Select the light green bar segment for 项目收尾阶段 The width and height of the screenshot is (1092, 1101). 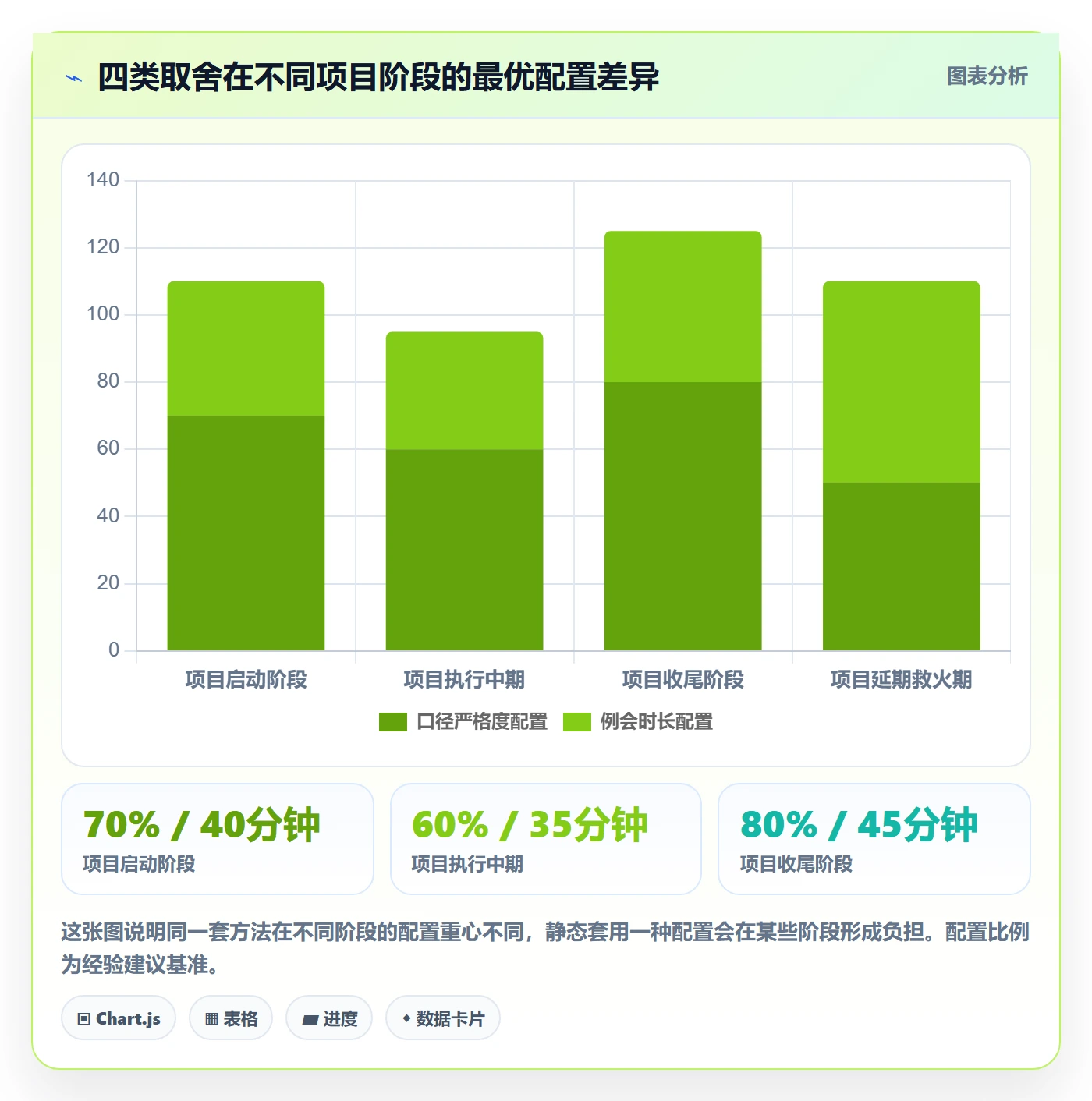click(682, 306)
